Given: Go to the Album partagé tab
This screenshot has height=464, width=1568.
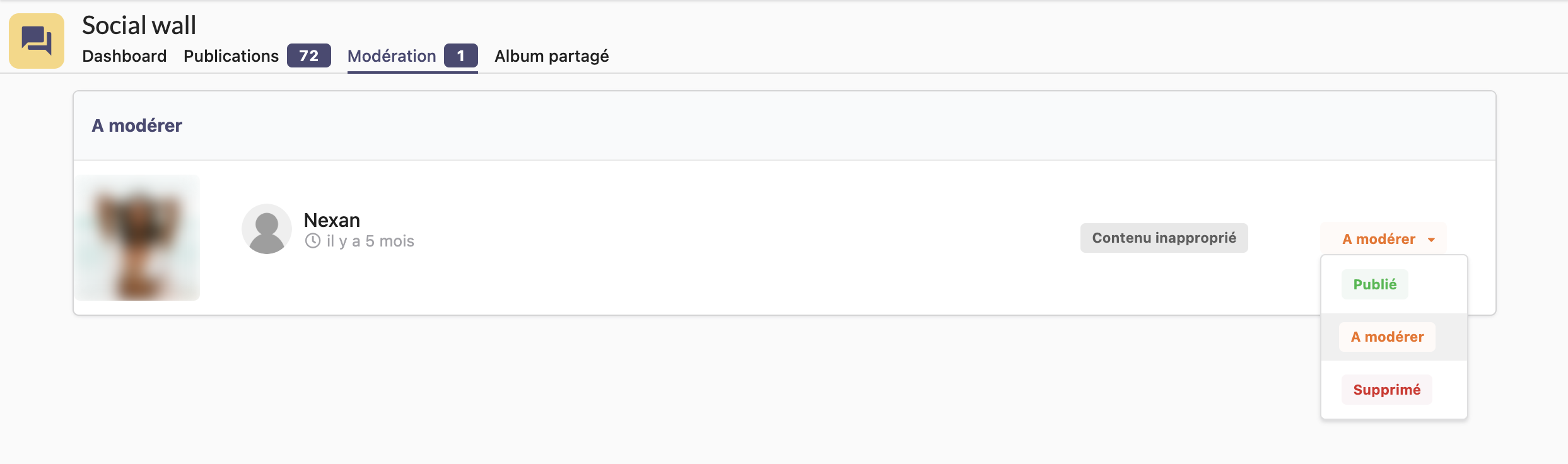Looking at the screenshot, I should coord(551,56).
